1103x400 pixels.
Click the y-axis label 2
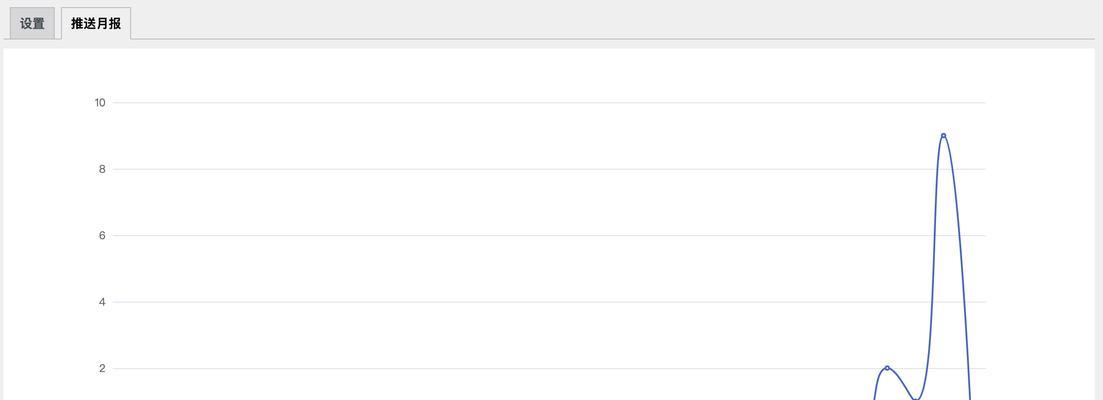click(x=103, y=368)
